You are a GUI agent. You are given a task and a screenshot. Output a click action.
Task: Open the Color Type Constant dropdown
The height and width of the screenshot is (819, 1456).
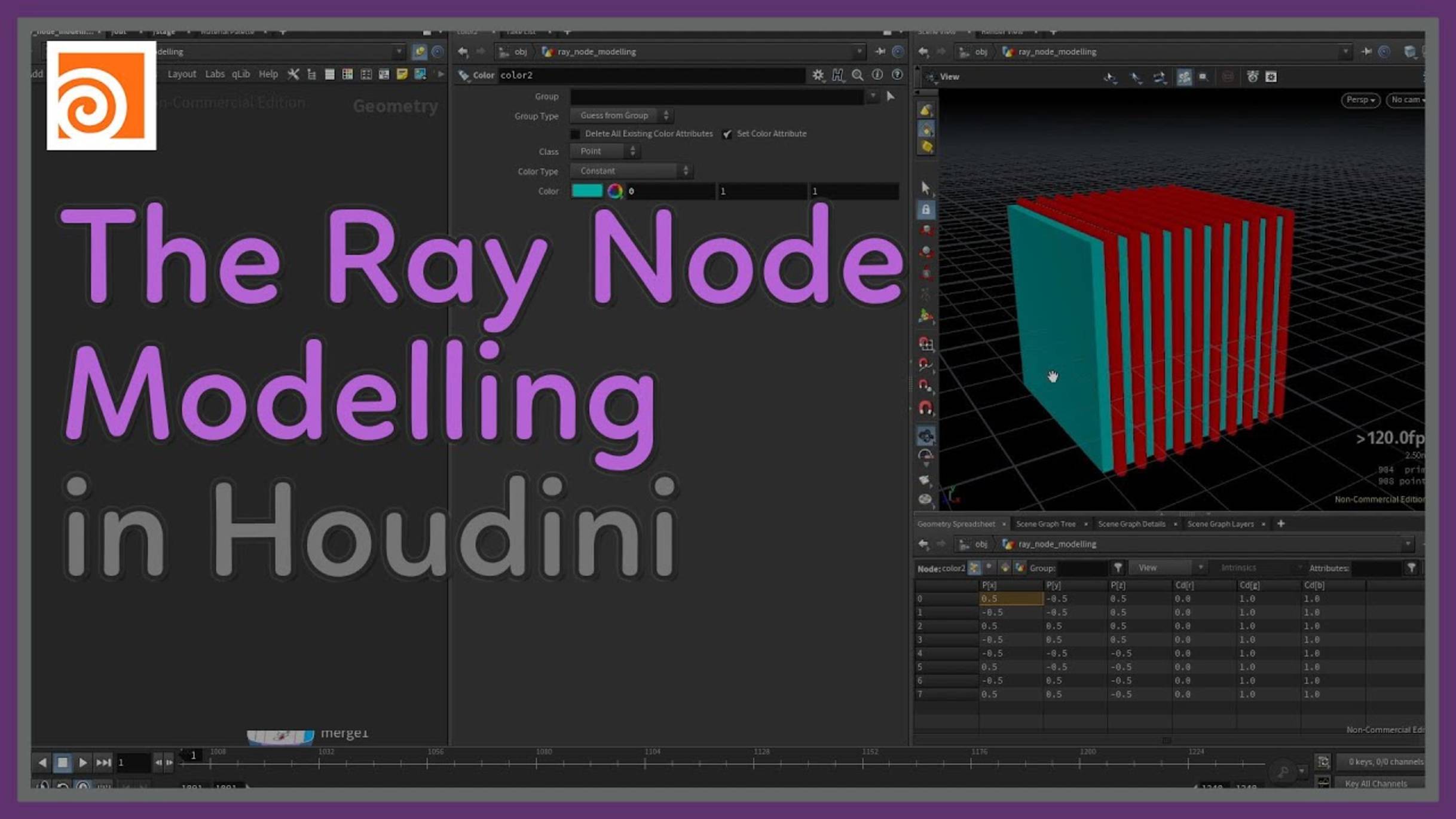[632, 171]
